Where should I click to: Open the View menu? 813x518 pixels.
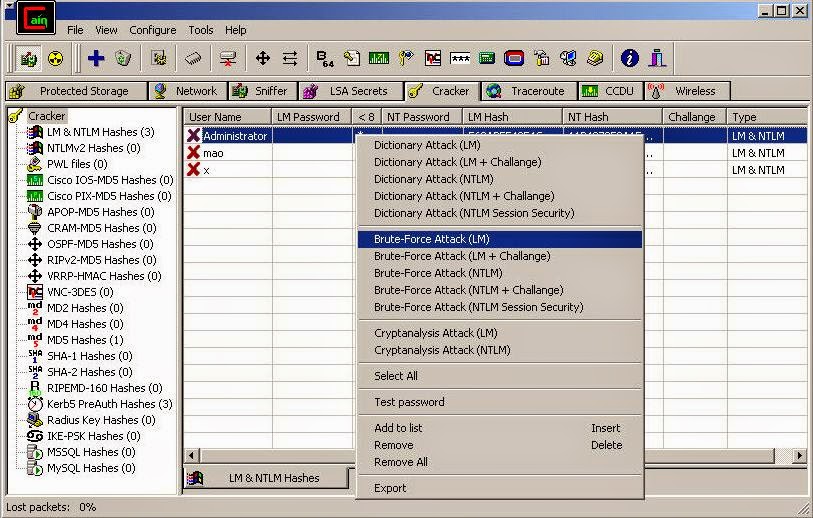click(x=106, y=30)
